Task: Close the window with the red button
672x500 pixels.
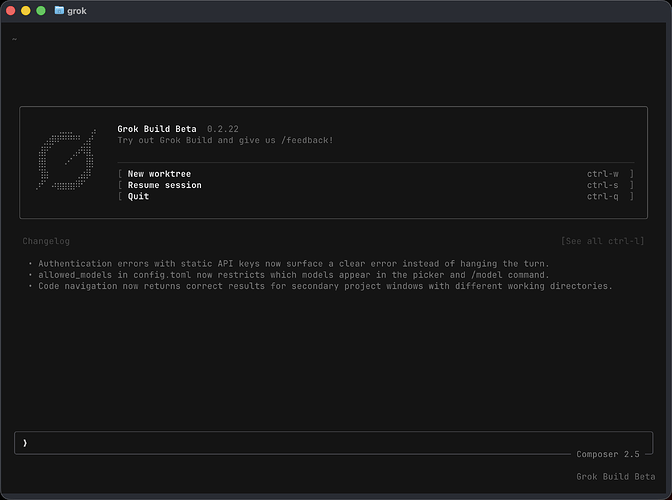Action: tap(11, 11)
